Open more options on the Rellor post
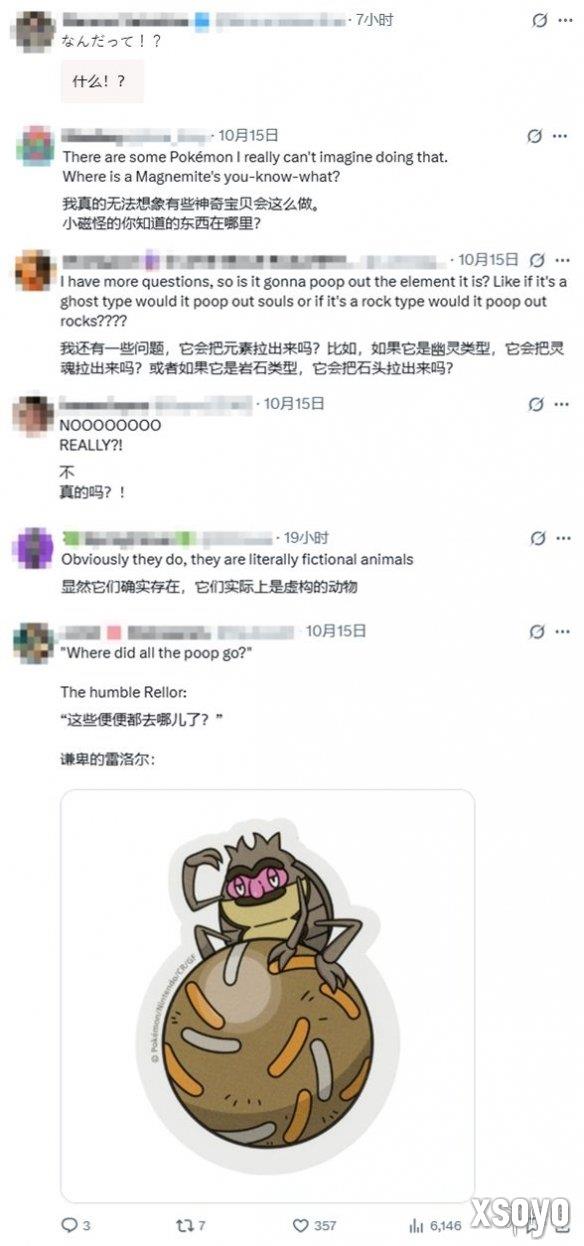584x1246 pixels. pyautogui.click(x=559, y=632)
